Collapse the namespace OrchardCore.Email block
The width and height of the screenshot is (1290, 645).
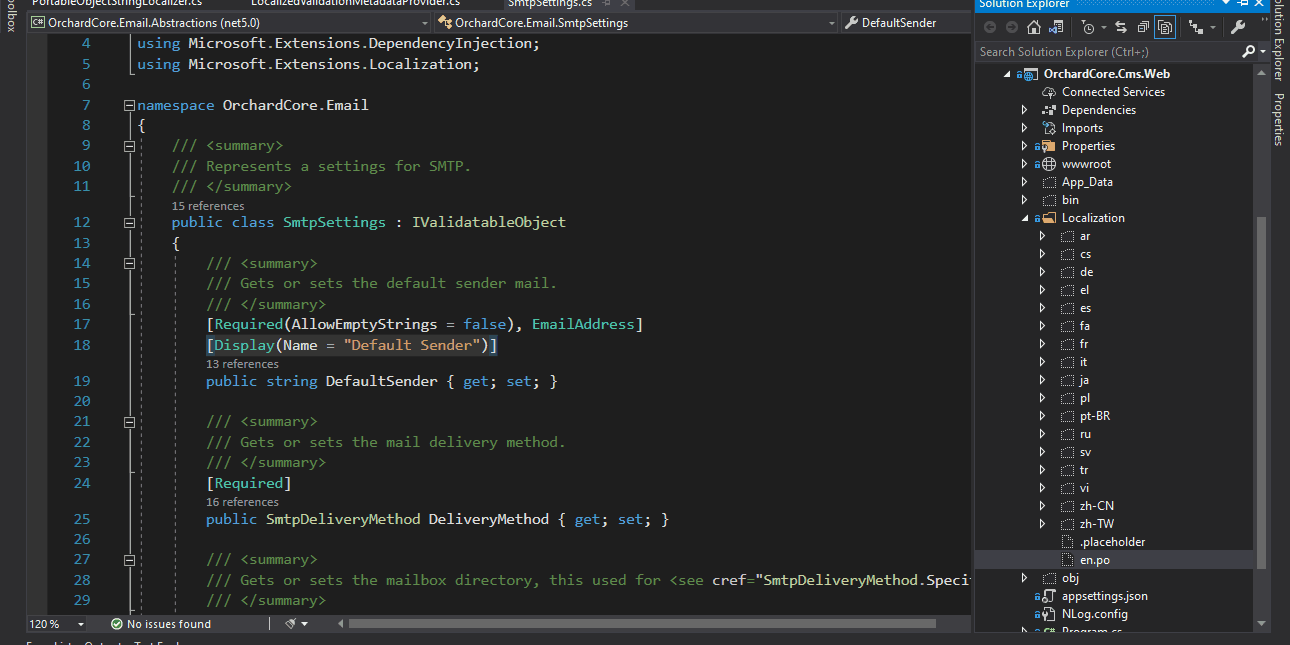(128, 105)
